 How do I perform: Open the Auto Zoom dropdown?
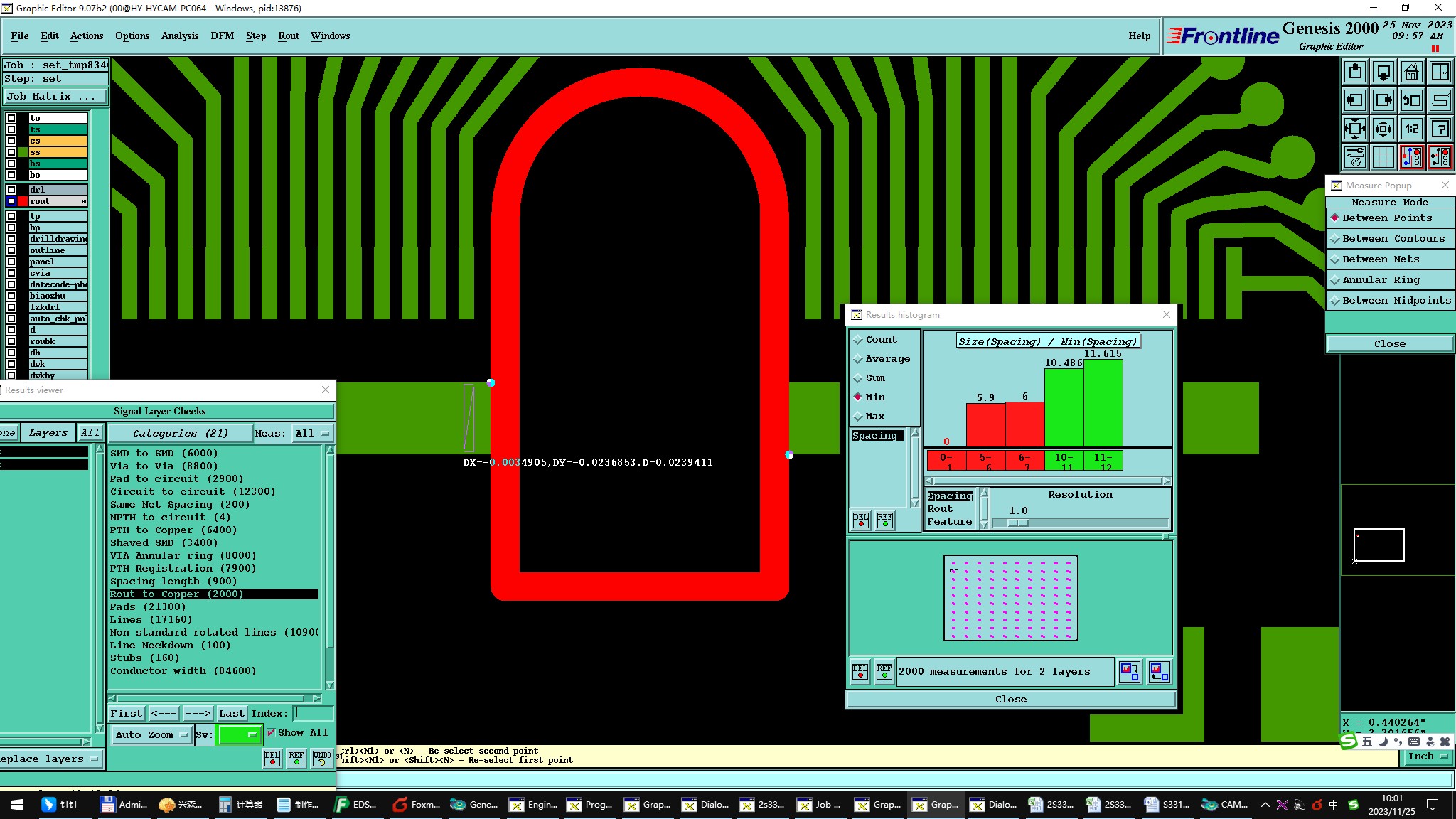151,734
